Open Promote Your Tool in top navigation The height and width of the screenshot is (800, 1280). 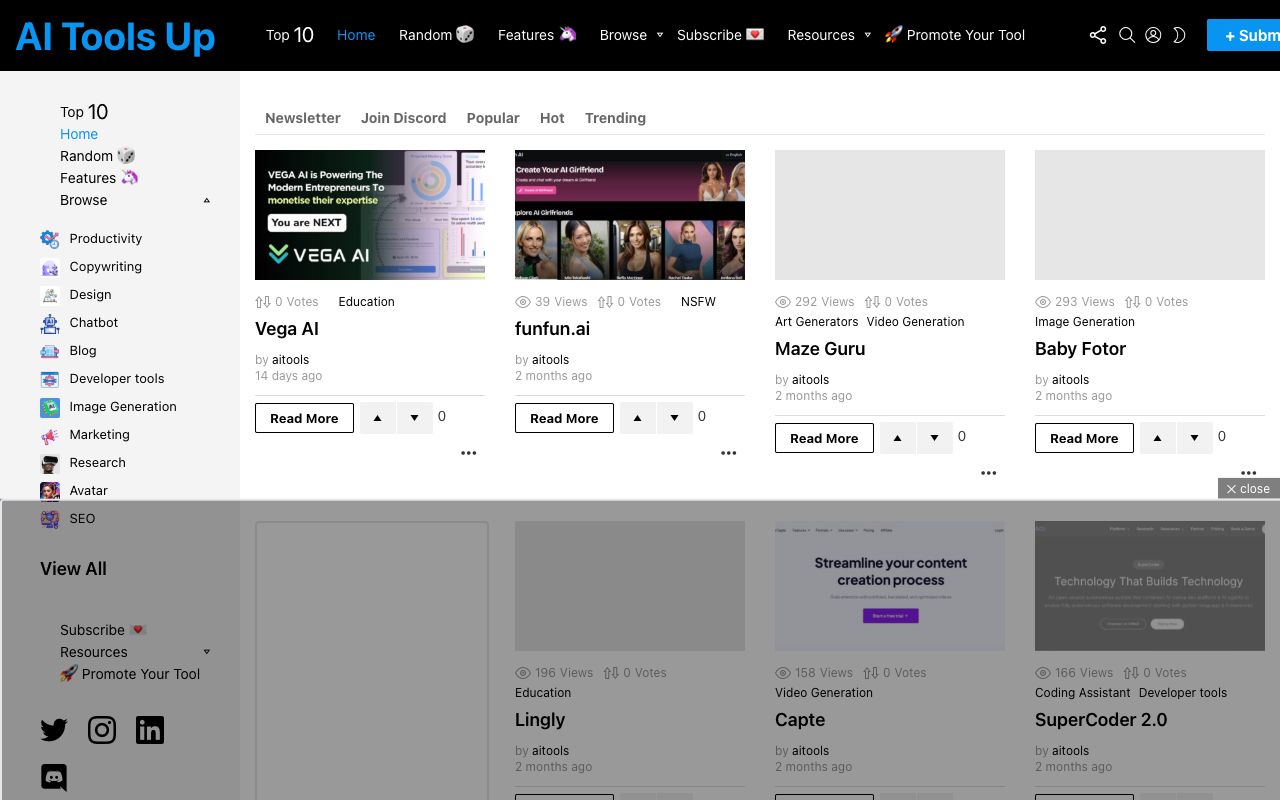[x=955, y=35]
